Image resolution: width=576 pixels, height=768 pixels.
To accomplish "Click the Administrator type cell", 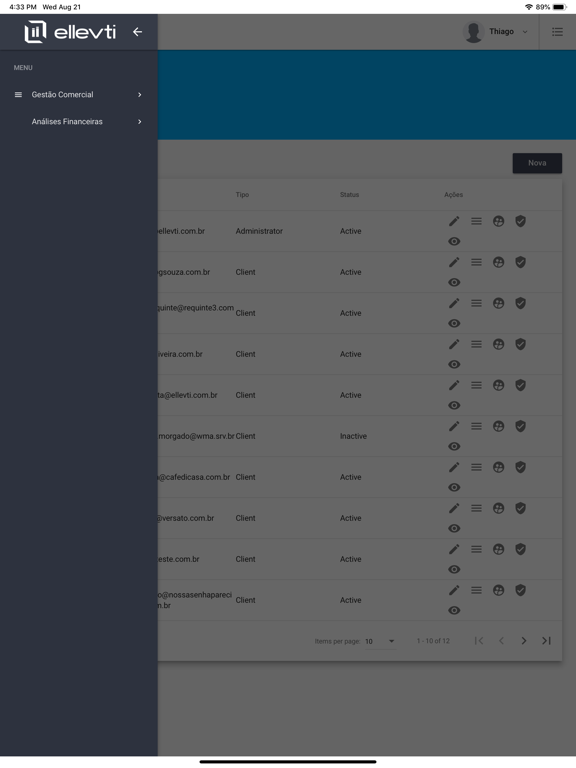I will 259,231.
